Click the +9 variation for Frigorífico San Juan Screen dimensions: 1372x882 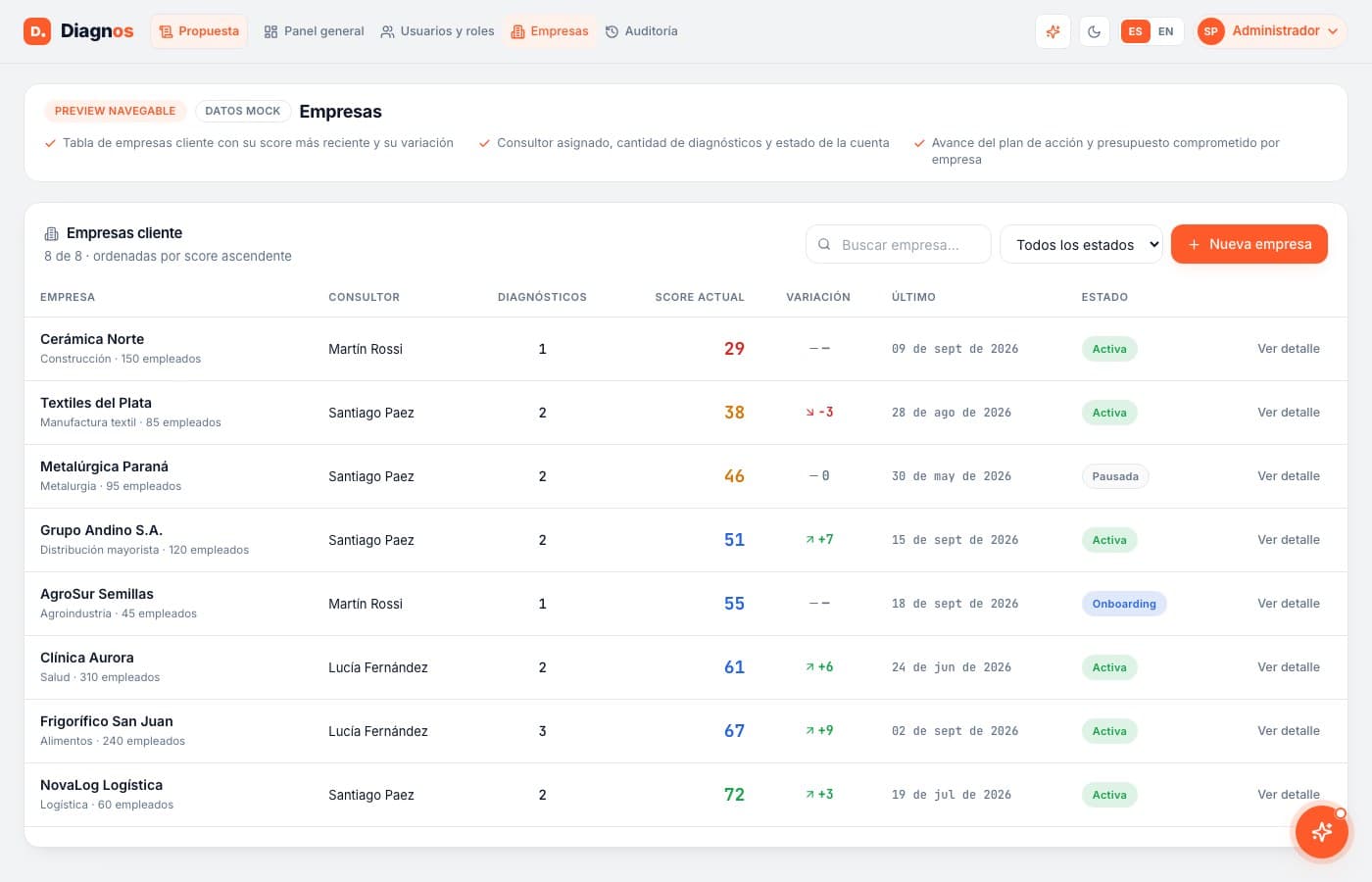(x=819, y=731)
